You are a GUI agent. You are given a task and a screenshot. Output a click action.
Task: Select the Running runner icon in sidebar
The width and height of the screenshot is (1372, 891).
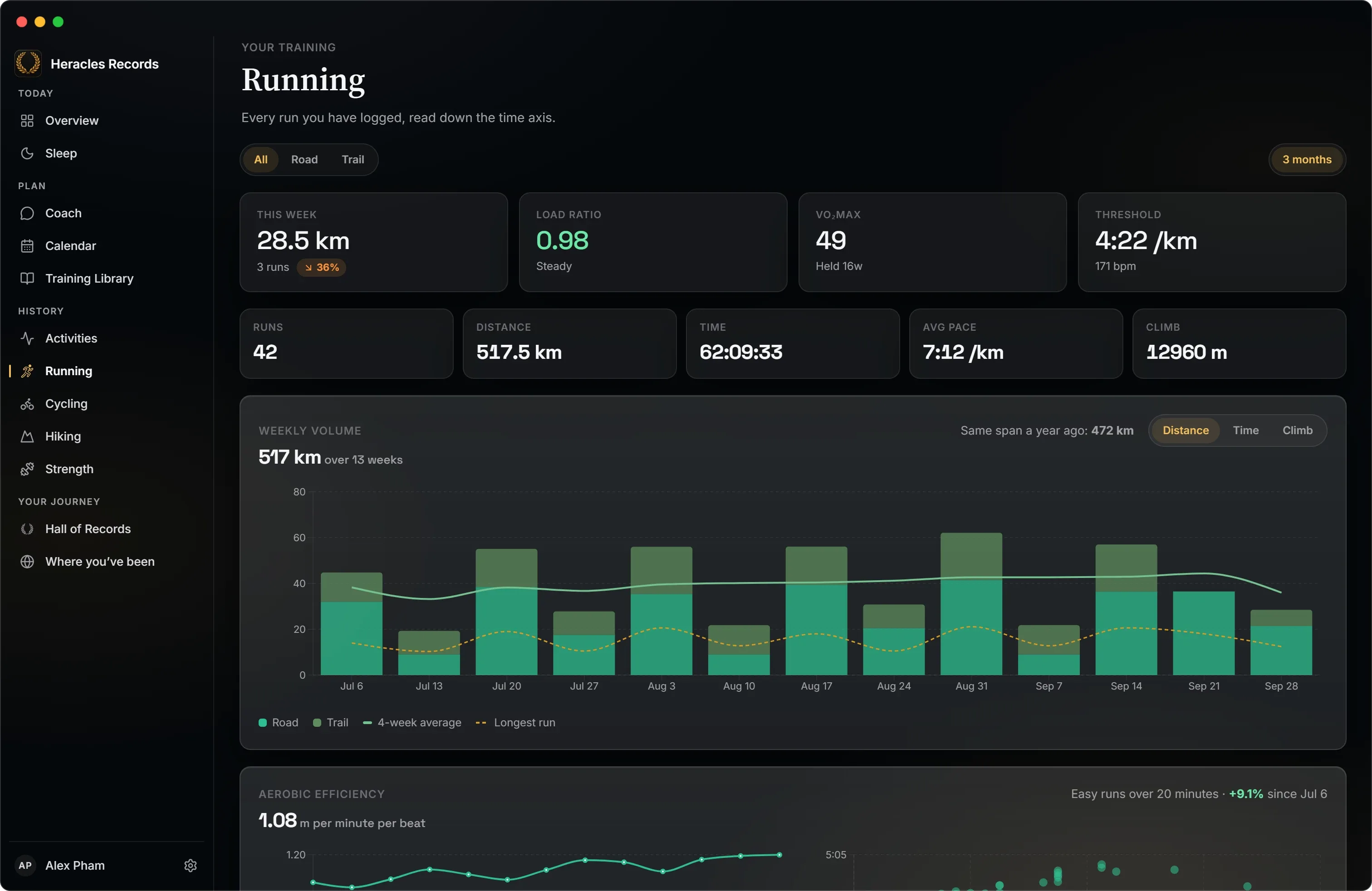coord(27,371)
